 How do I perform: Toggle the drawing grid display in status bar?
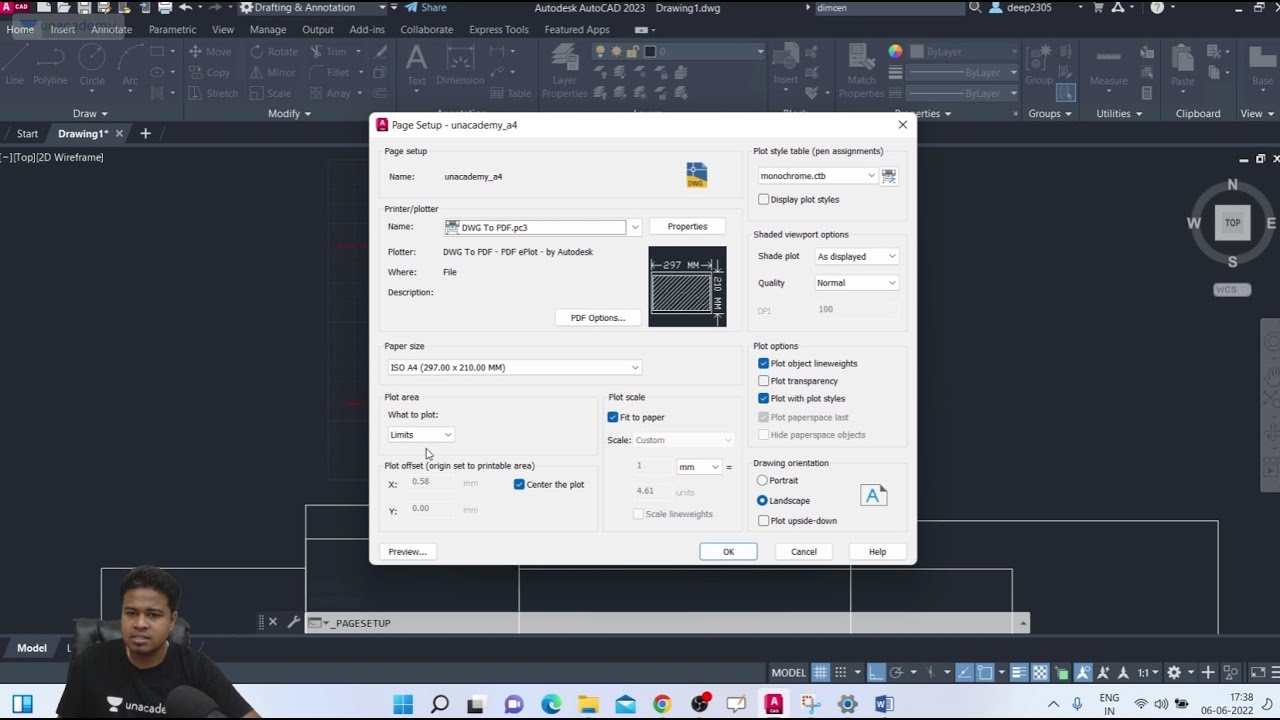click(820, 673)
